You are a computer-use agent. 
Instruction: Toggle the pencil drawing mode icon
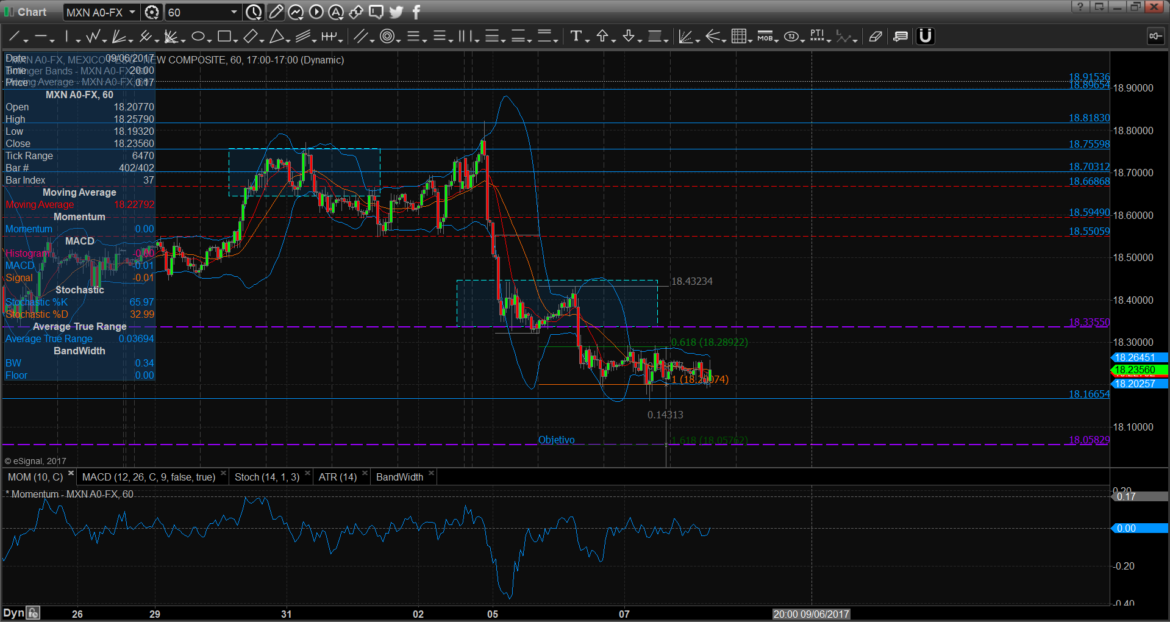click(276, 12)
